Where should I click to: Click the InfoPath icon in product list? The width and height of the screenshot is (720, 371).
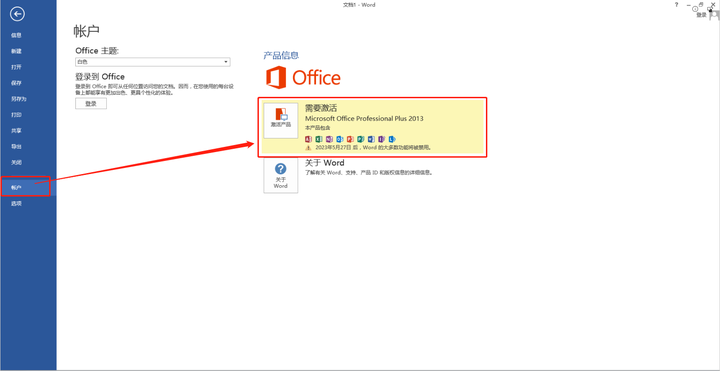click(382, 139)
